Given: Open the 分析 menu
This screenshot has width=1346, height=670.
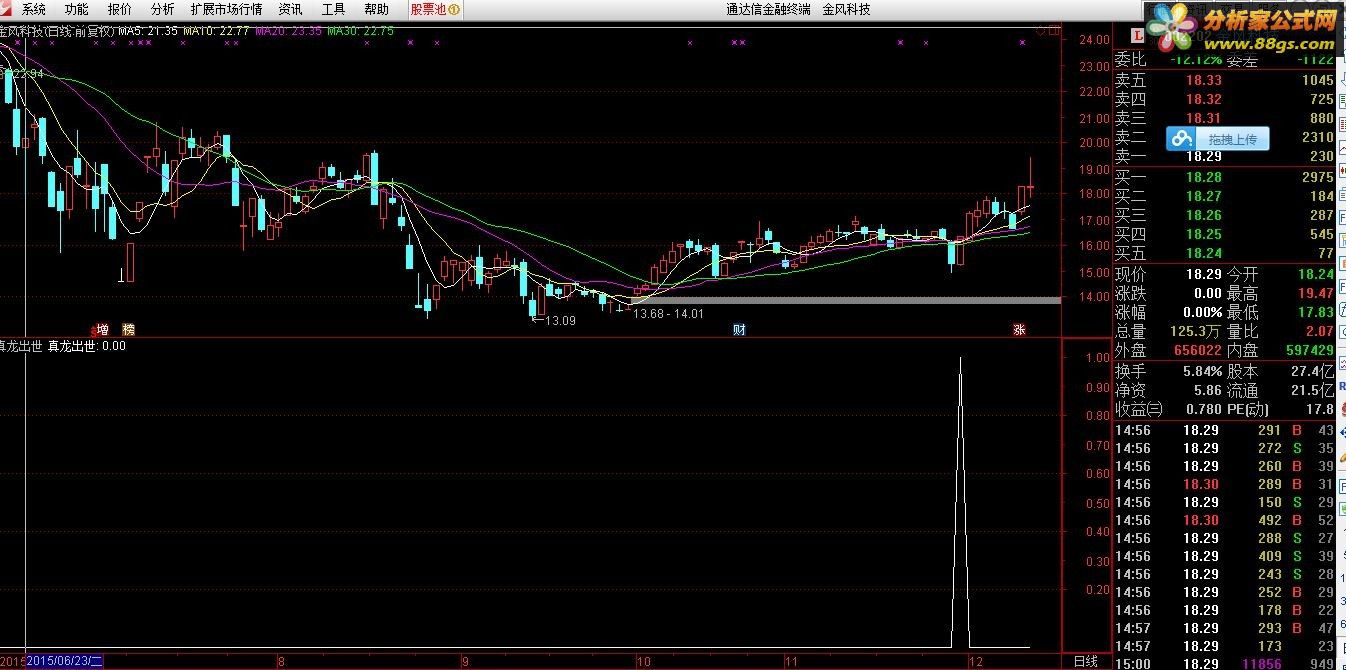Looking at the screenshot, I should pyautogui.click(x=162, y=9).
